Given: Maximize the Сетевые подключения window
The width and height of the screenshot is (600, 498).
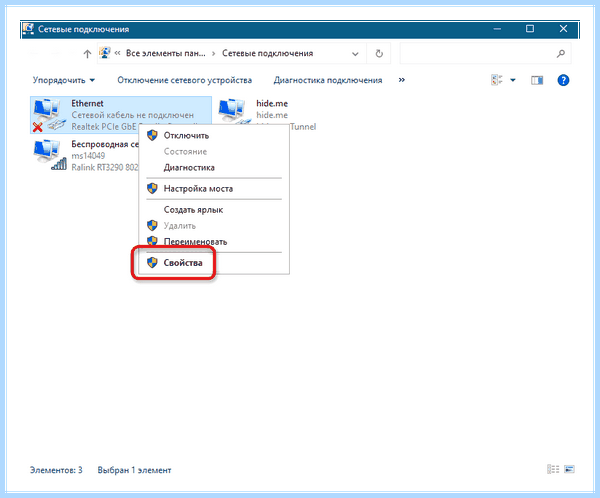Looking at the screenshot, I should coord(530,29).
